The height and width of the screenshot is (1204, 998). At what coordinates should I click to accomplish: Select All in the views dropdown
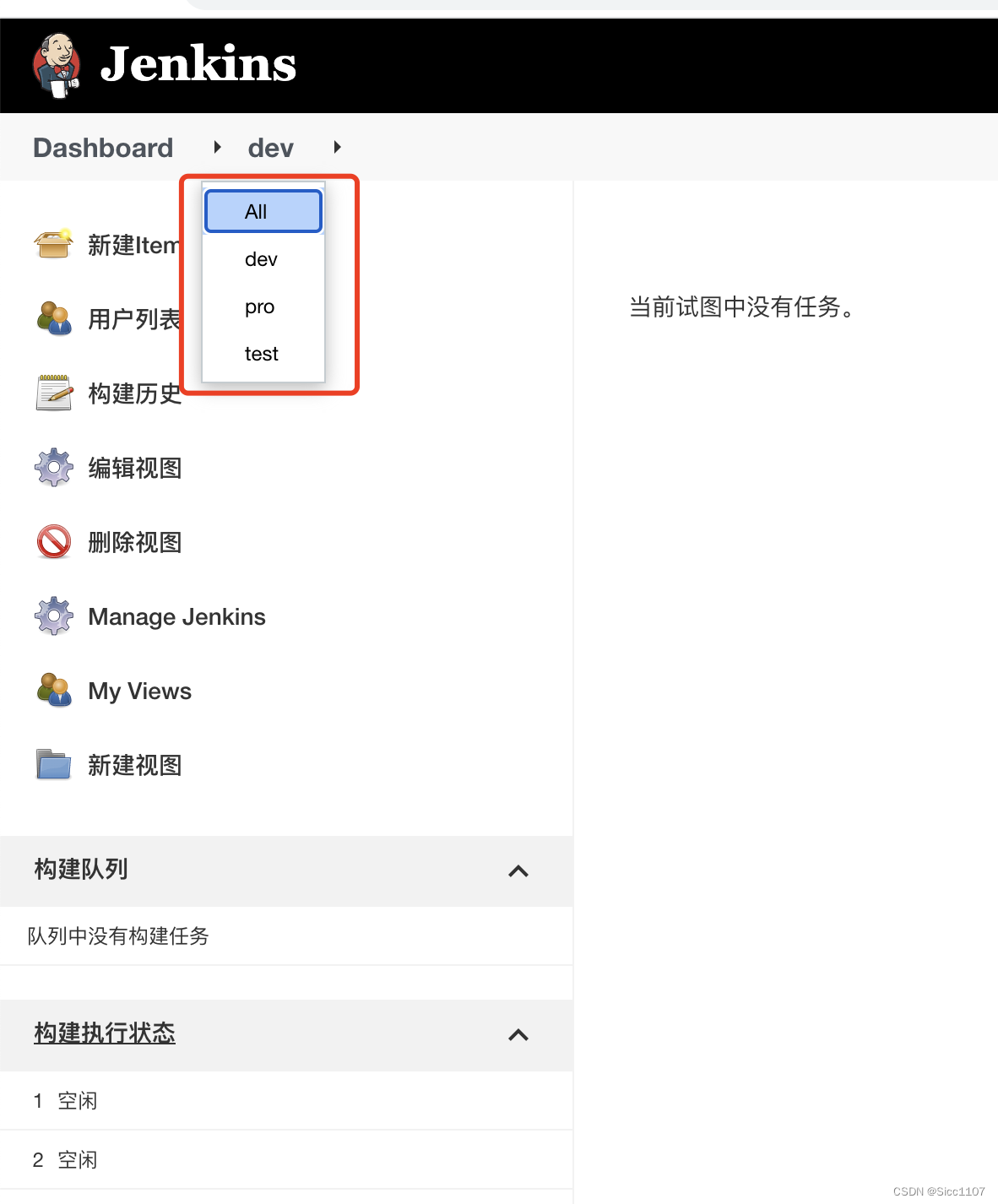[x=263, y=211]
